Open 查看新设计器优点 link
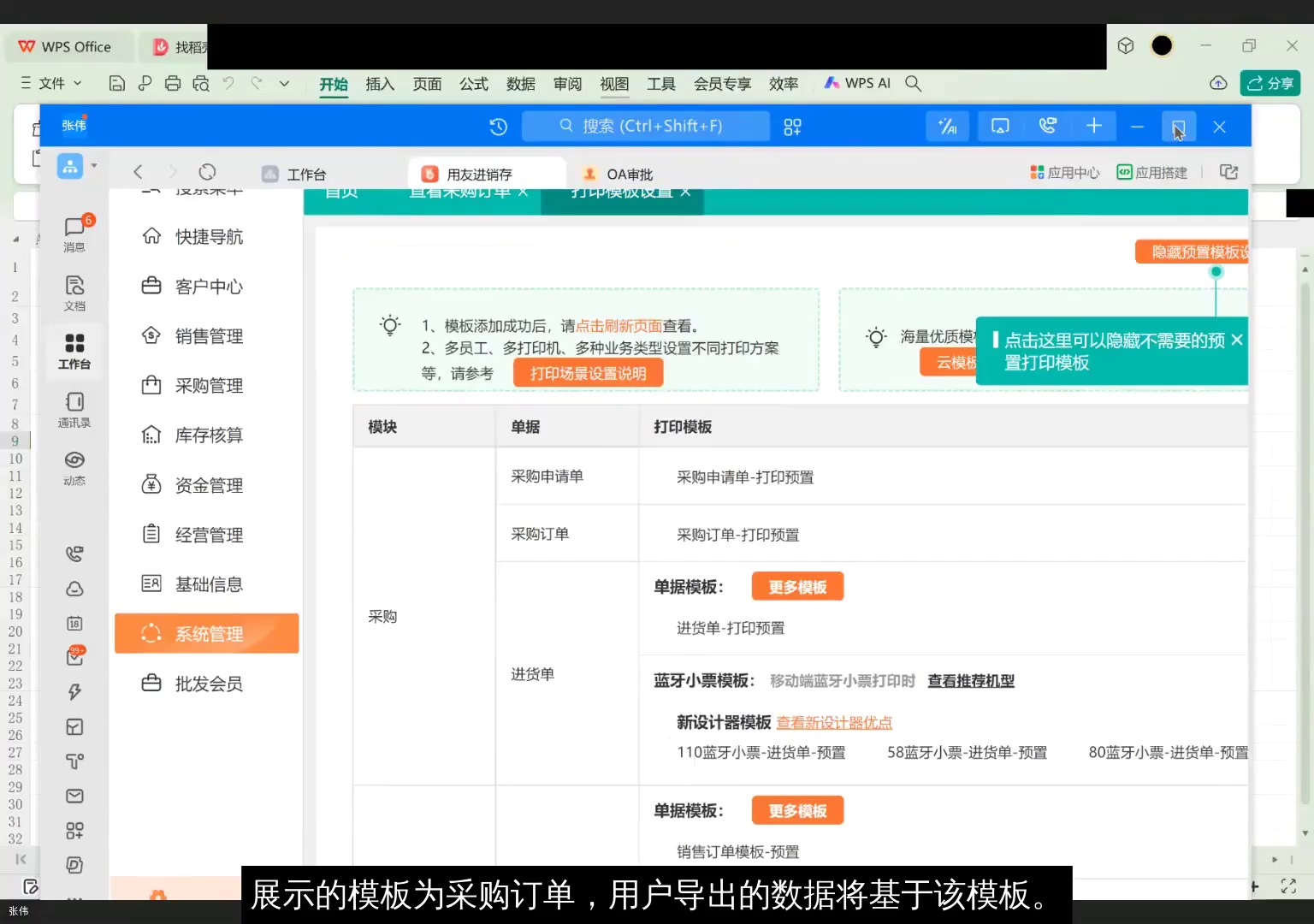 click(834, 722)
